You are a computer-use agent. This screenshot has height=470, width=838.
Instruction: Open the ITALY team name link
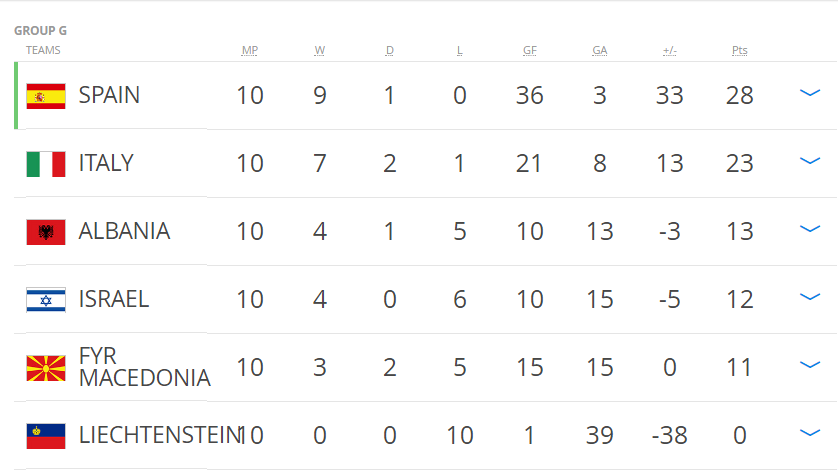(106, 163)
